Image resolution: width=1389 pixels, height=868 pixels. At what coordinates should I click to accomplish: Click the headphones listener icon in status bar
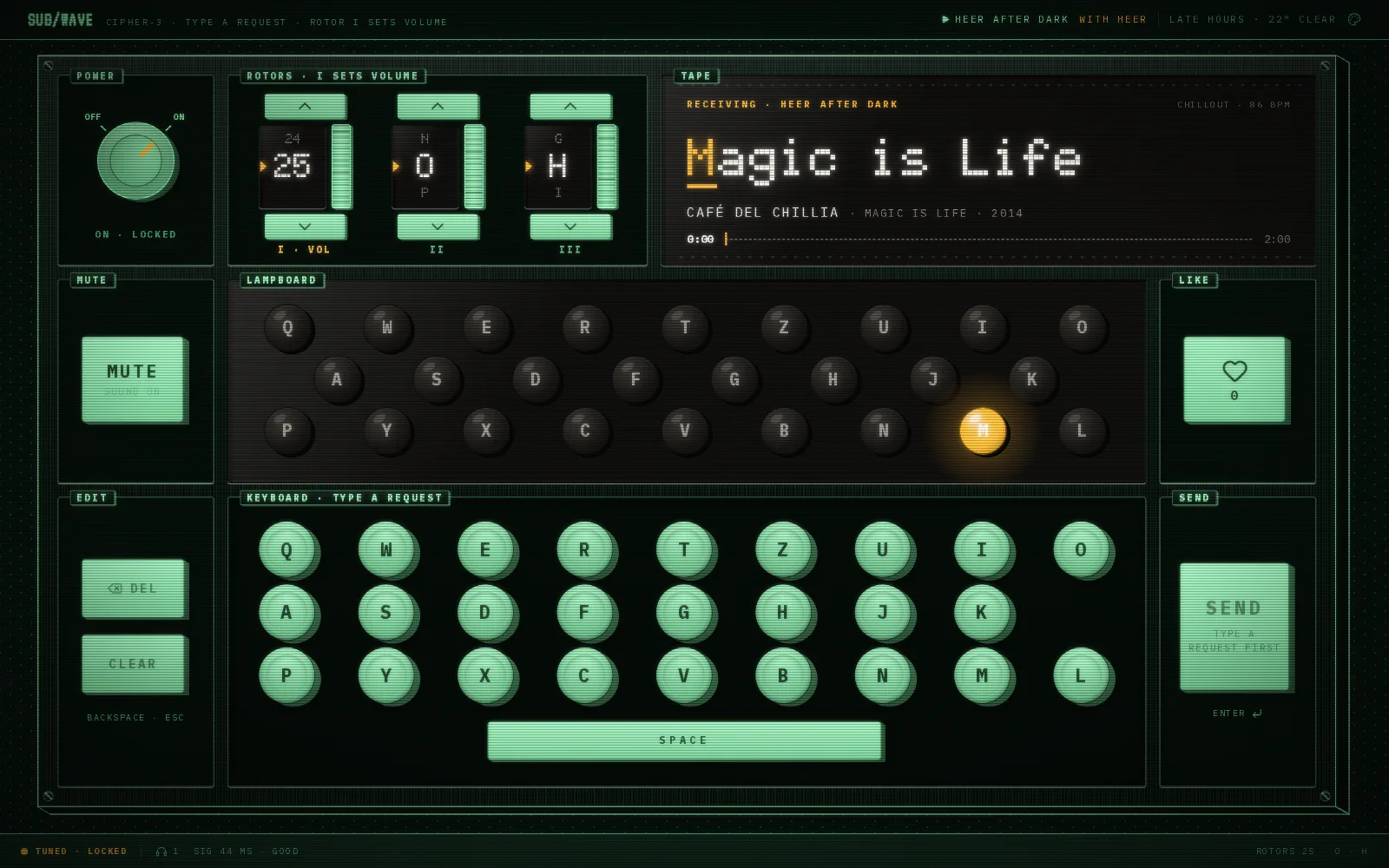click(161, 852)
